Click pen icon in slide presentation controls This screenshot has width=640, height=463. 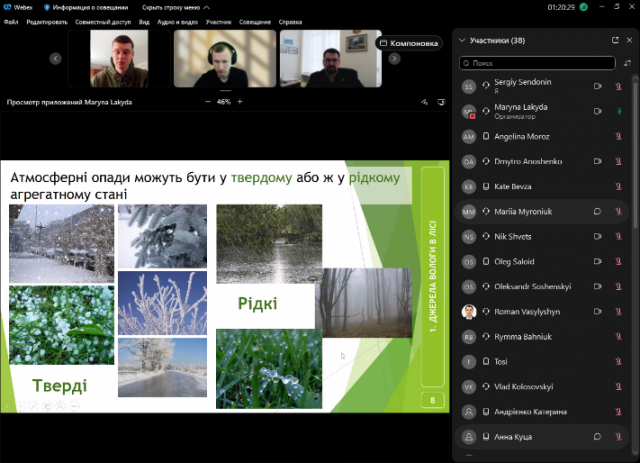pyautogui.click(x=34, y=406)
